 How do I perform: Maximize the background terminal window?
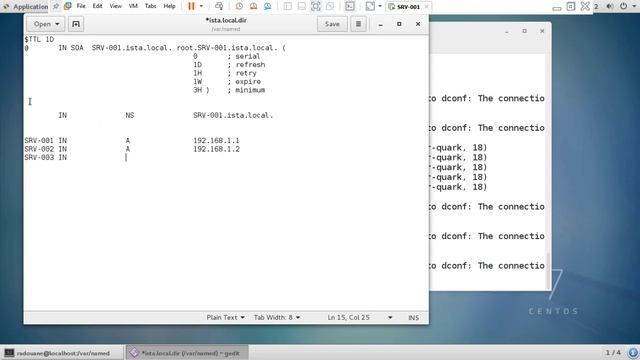point(524,31)
